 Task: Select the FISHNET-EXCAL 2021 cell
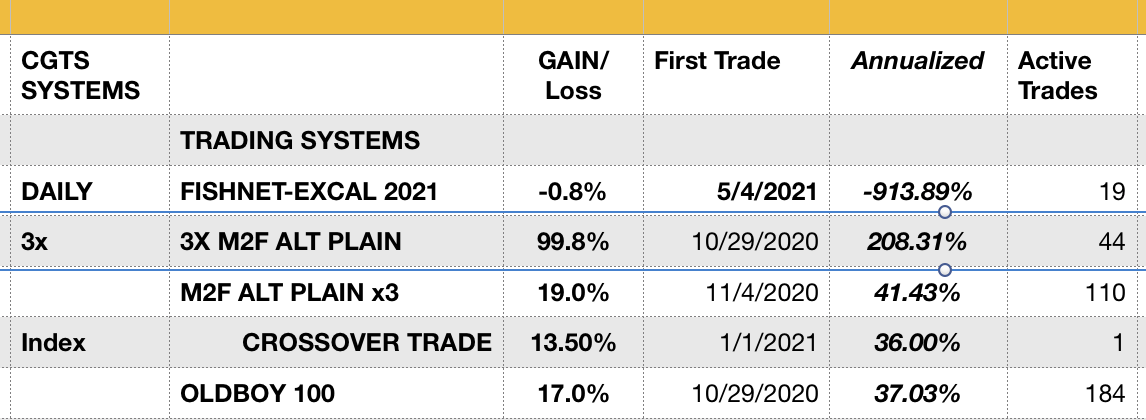(x=337, y=191)
